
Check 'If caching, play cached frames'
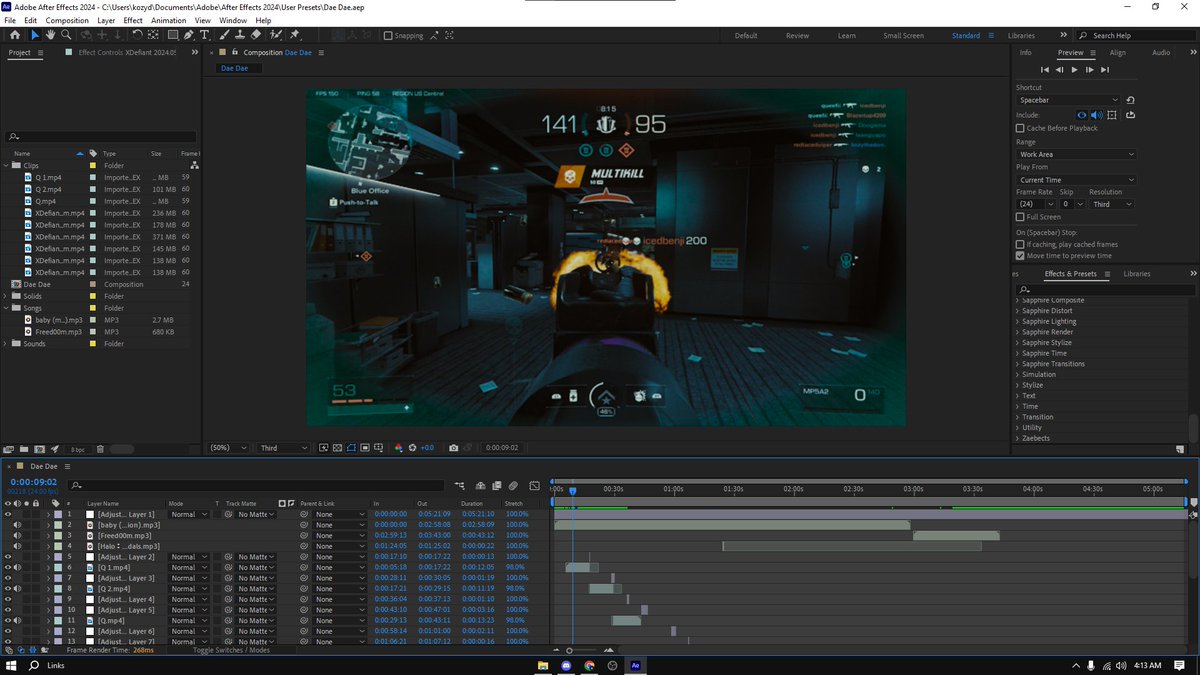tap(1020, 244)
